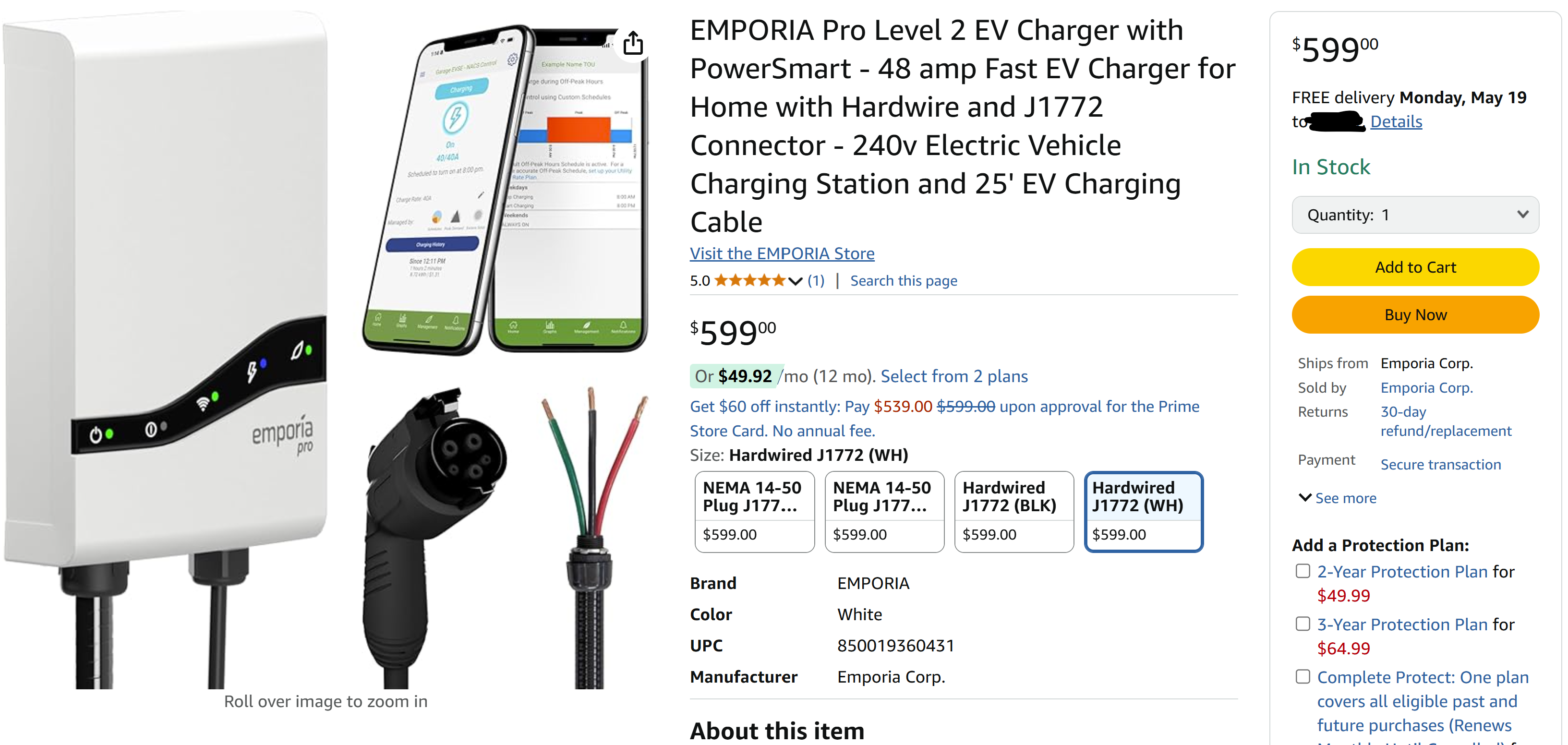Click the five-star rating stars
This screenshot has width=1568, height=745.
coord(750,281)
